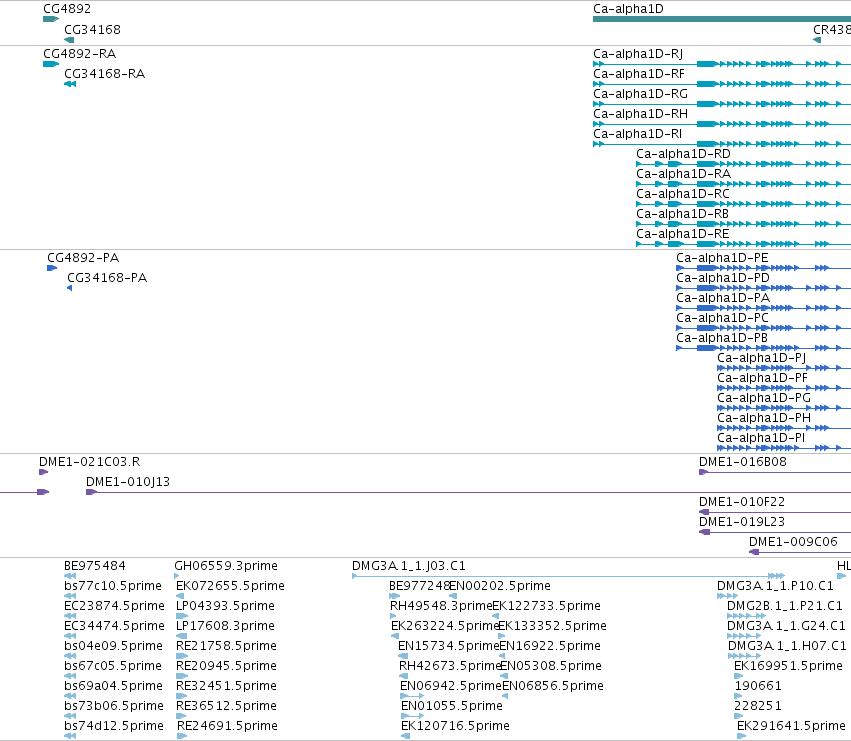Click the EK291641.5prime EST label
The height and width of the screenshot is (741, 851).
[x=791, y=726]
